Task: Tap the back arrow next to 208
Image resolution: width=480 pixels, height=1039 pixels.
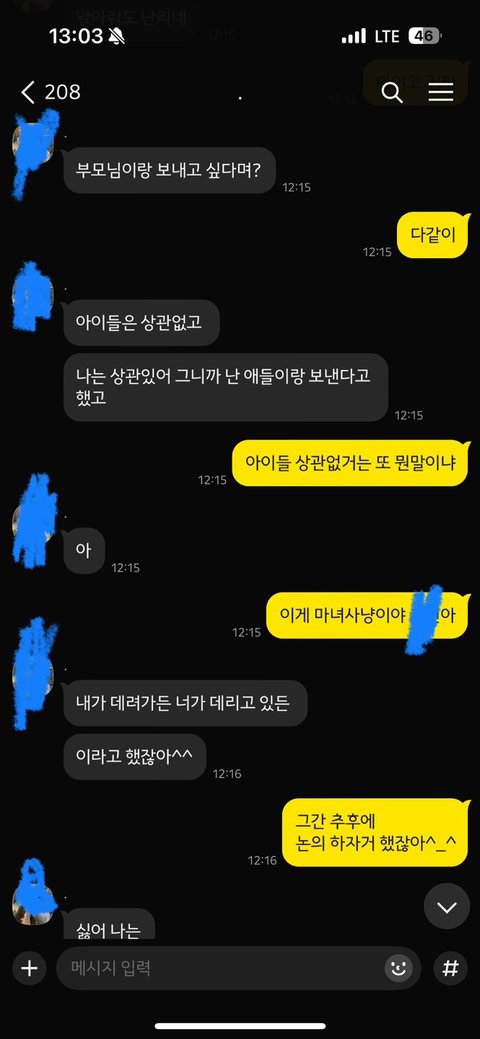Action: coord(27,93)
